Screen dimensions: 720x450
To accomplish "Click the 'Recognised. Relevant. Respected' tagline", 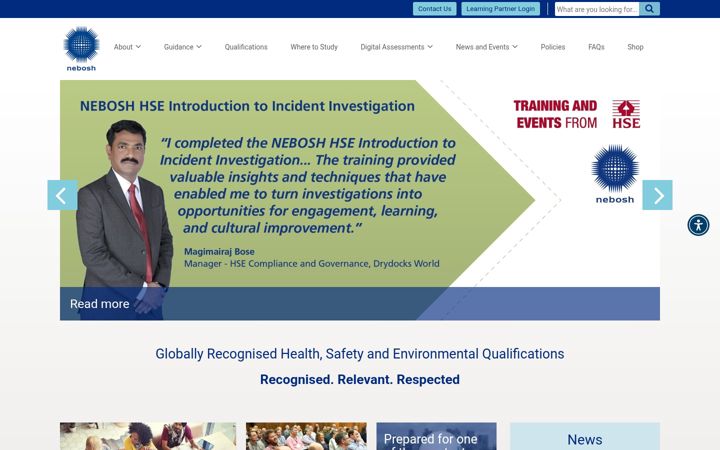I will pos(360,380).
